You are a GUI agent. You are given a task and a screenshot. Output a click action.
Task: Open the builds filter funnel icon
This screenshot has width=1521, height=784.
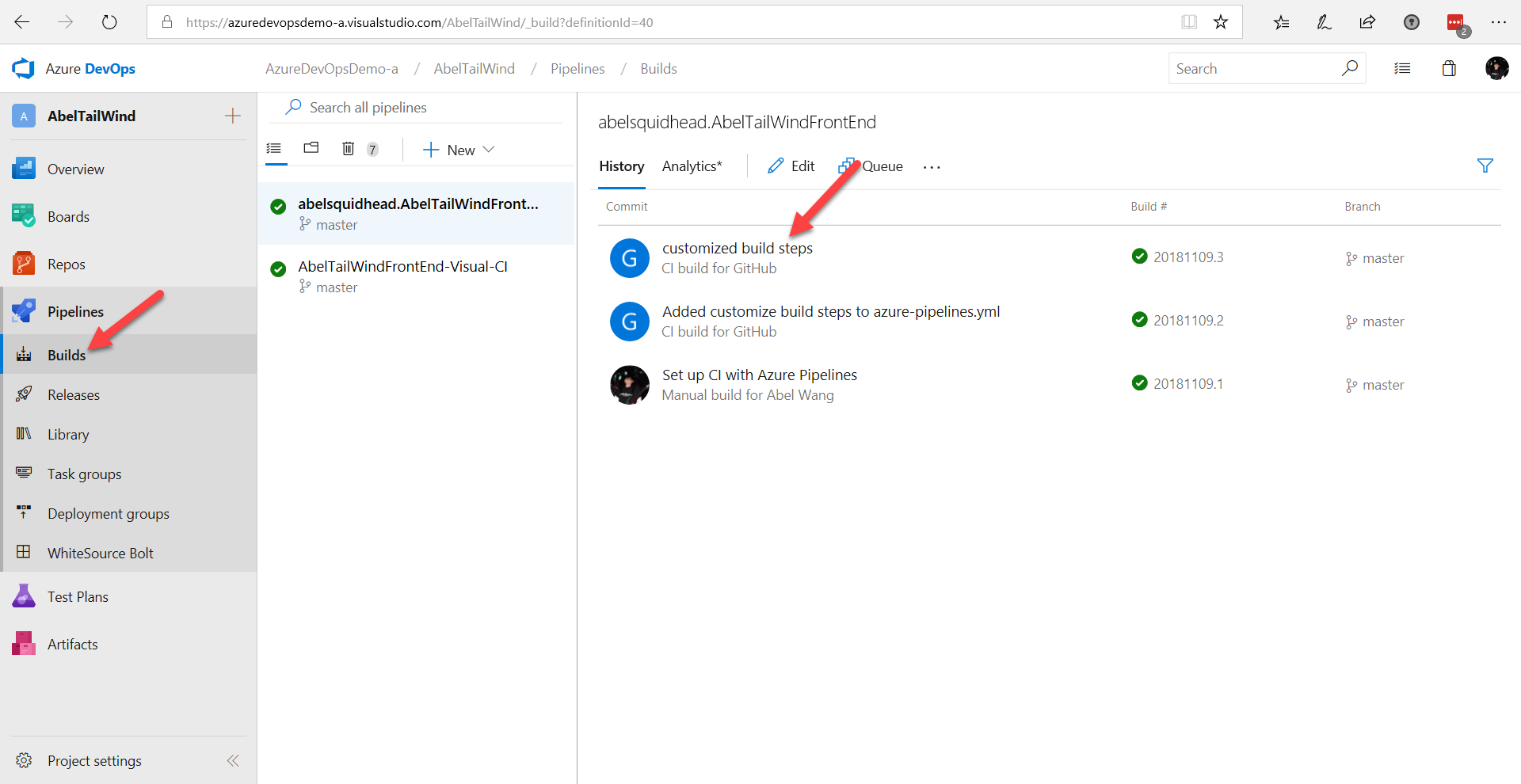[1485, 166]
